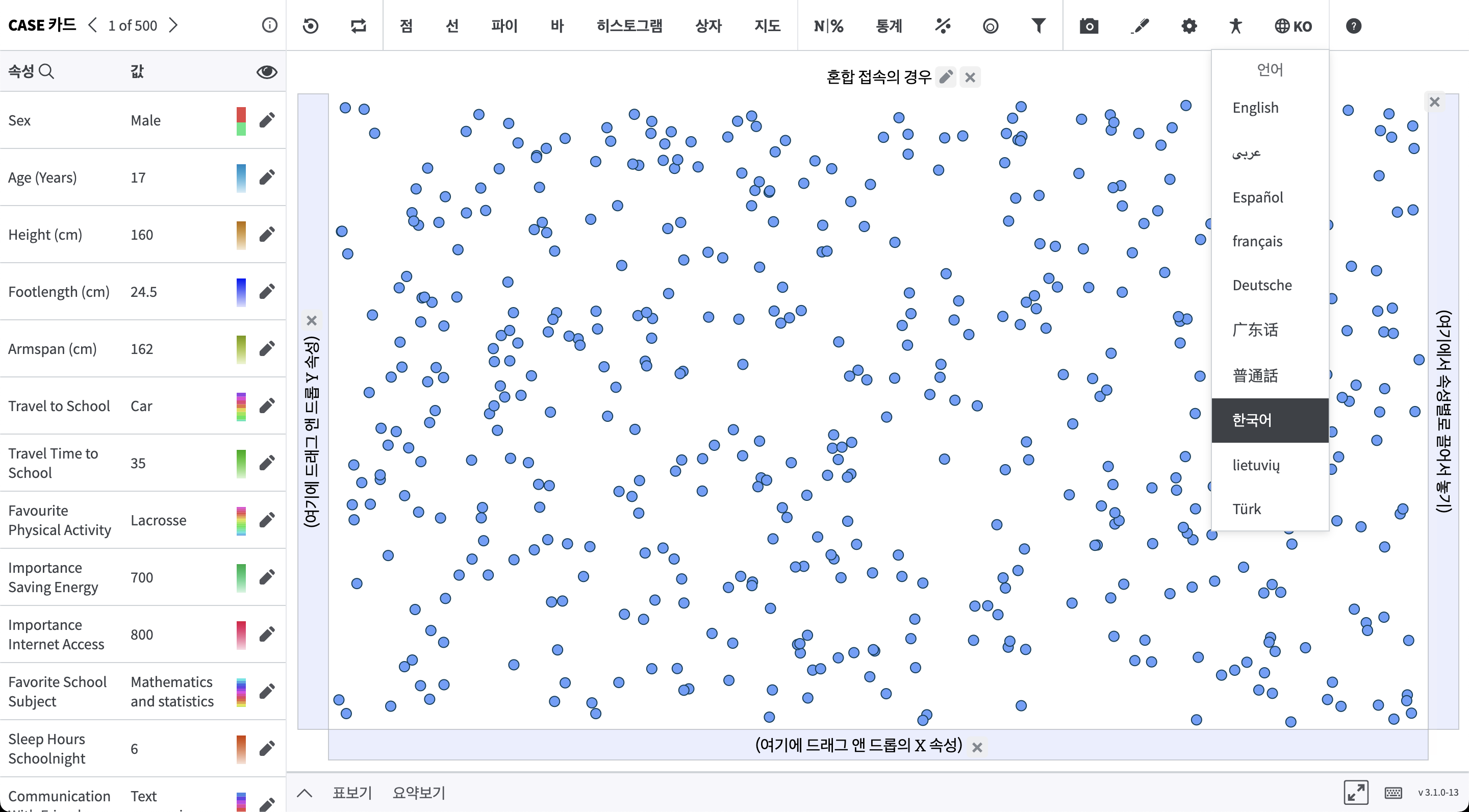Image resolution: width=1469 pixels, height=812 pixels.
Task: Switch to 히스토그램 histogram
Action: (629, 26)
